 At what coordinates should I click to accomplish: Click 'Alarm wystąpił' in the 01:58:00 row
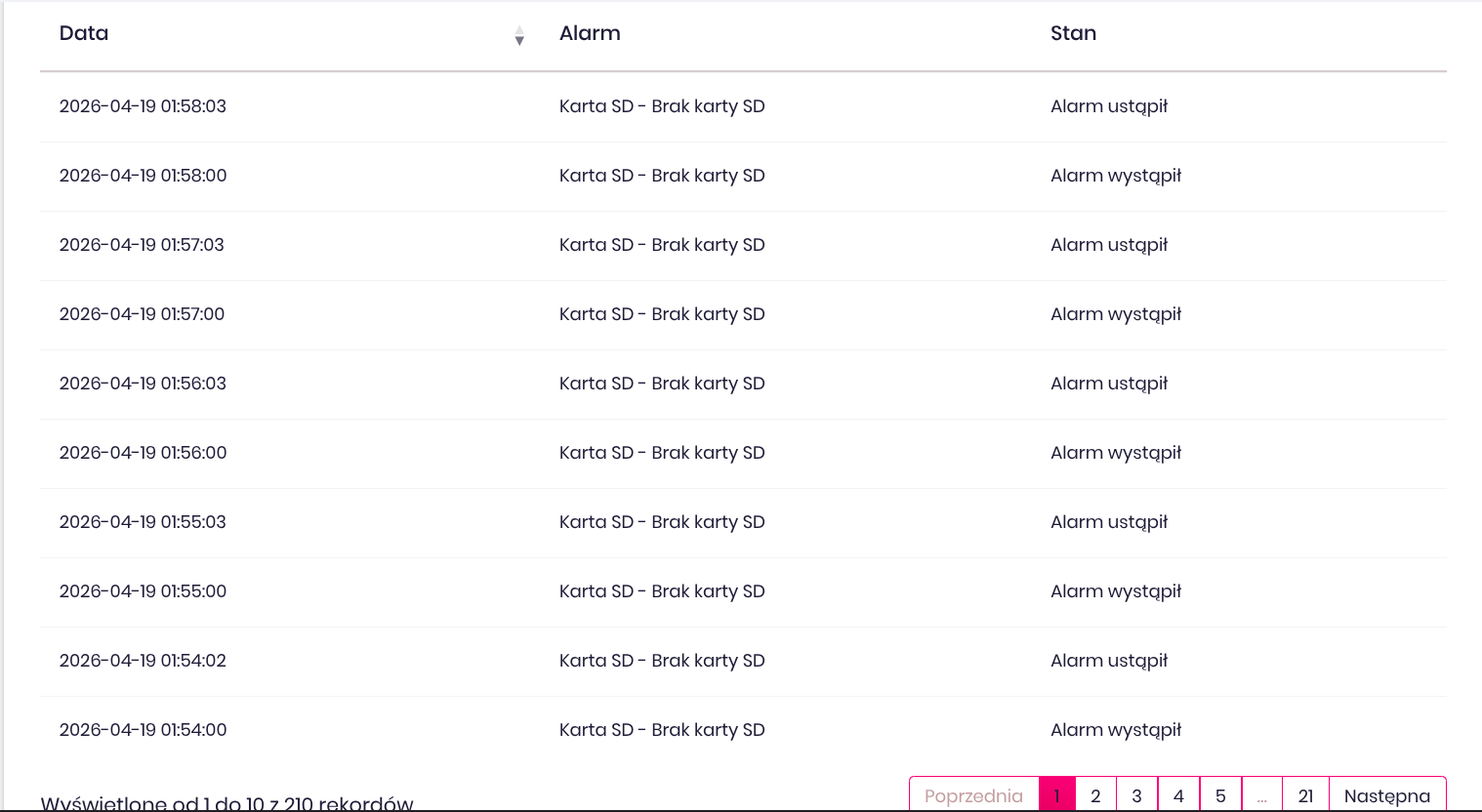point(1116,176)
